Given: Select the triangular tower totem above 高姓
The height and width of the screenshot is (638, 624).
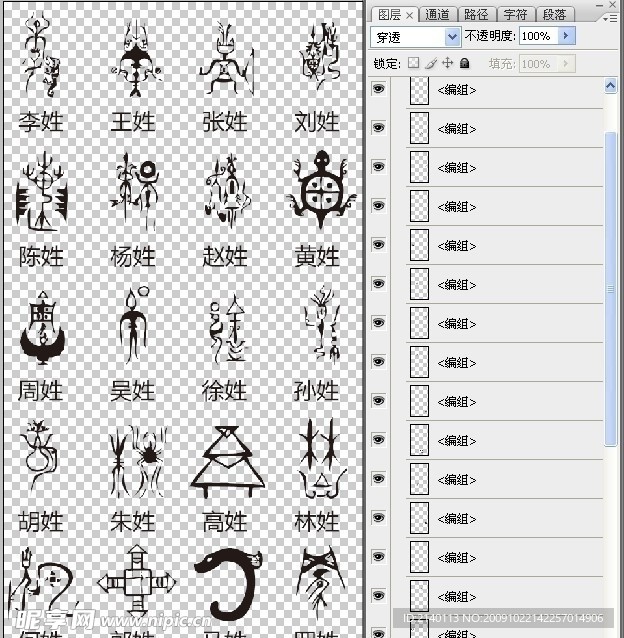Looking at the screenshot, I should pyautogui.click(x=227, y=462).
